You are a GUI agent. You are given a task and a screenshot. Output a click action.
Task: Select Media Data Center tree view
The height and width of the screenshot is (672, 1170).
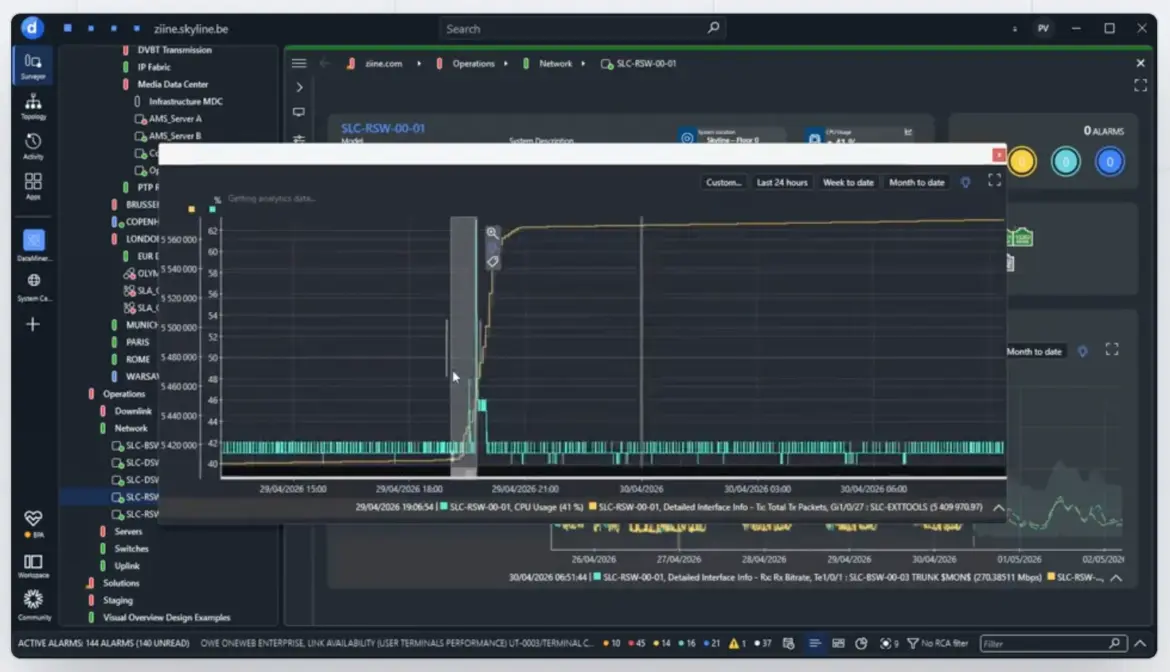(172, 84)
